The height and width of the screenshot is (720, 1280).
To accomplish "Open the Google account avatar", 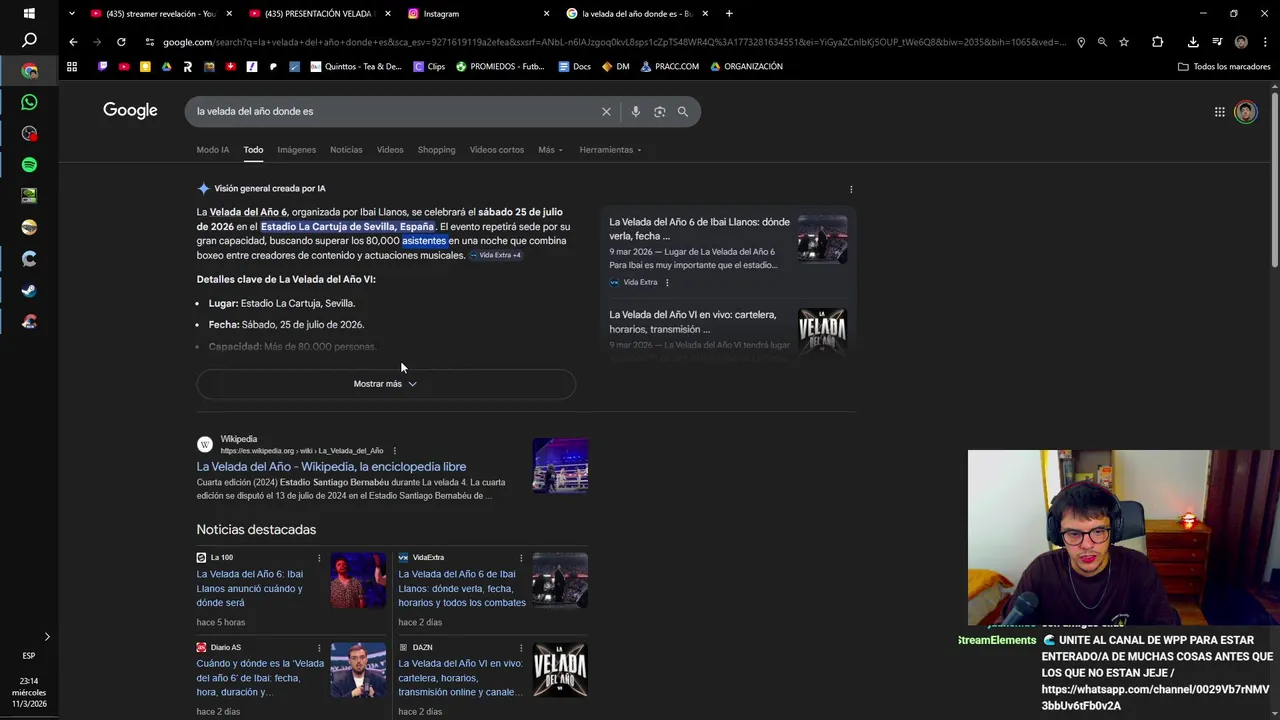I will pyautogui.click(x=1245, y=112).
